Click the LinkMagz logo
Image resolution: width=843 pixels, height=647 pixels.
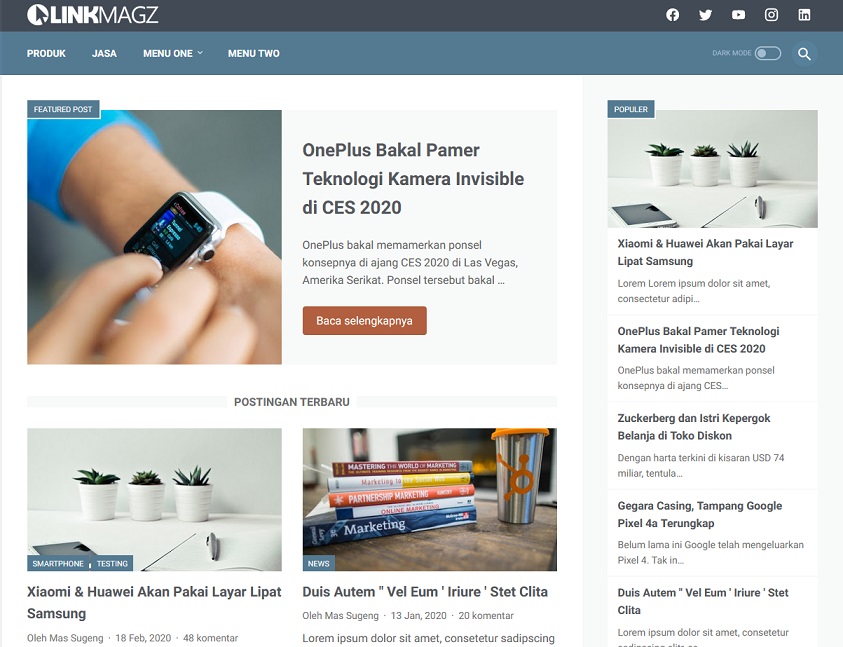pyautogui.click(x=92, y=15)
